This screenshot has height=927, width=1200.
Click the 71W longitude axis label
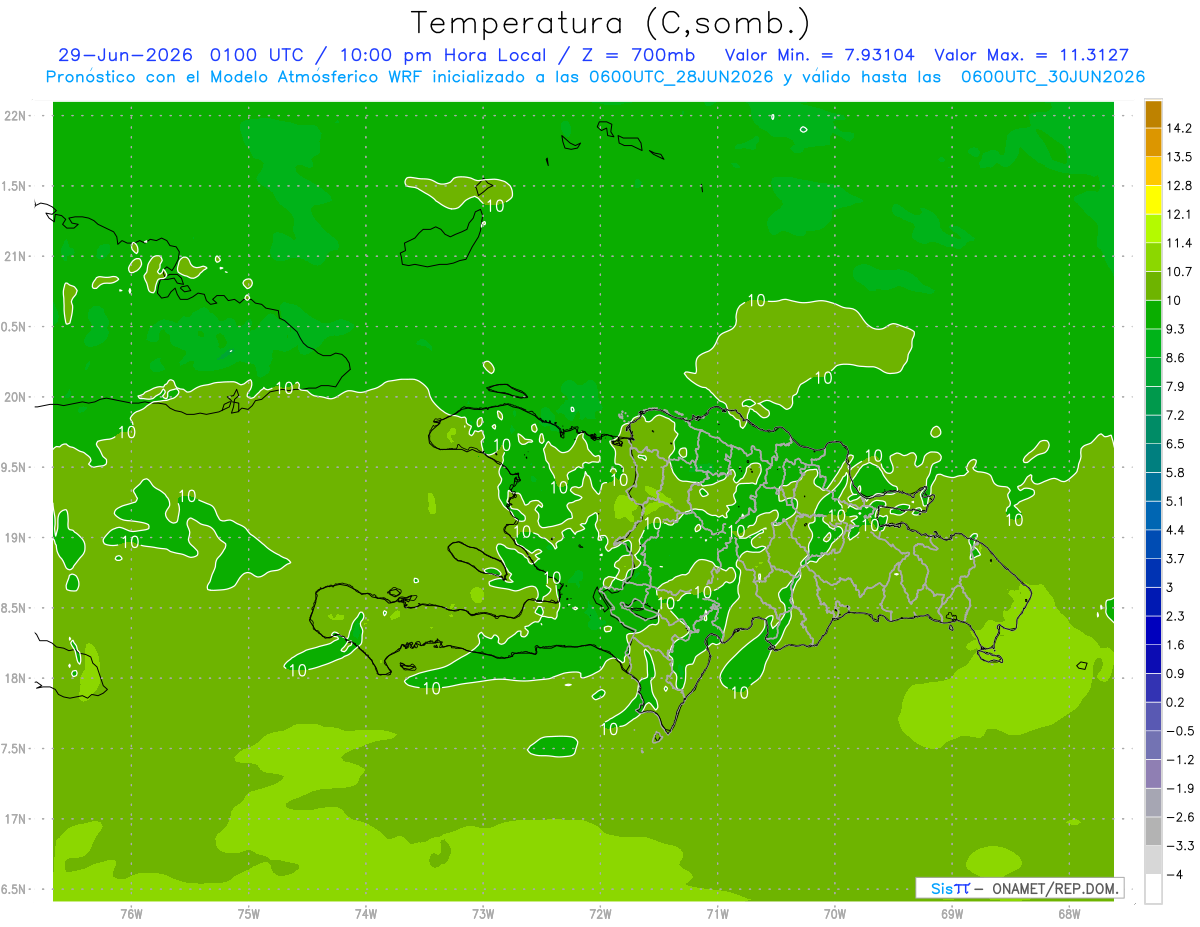tap(717, 914)
